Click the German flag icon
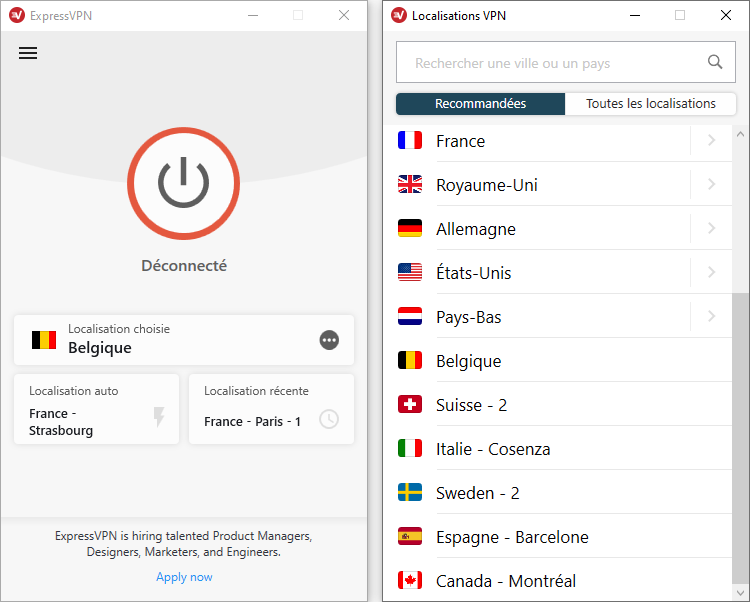Viewport: 750px width, 602px height. (410, 229)
